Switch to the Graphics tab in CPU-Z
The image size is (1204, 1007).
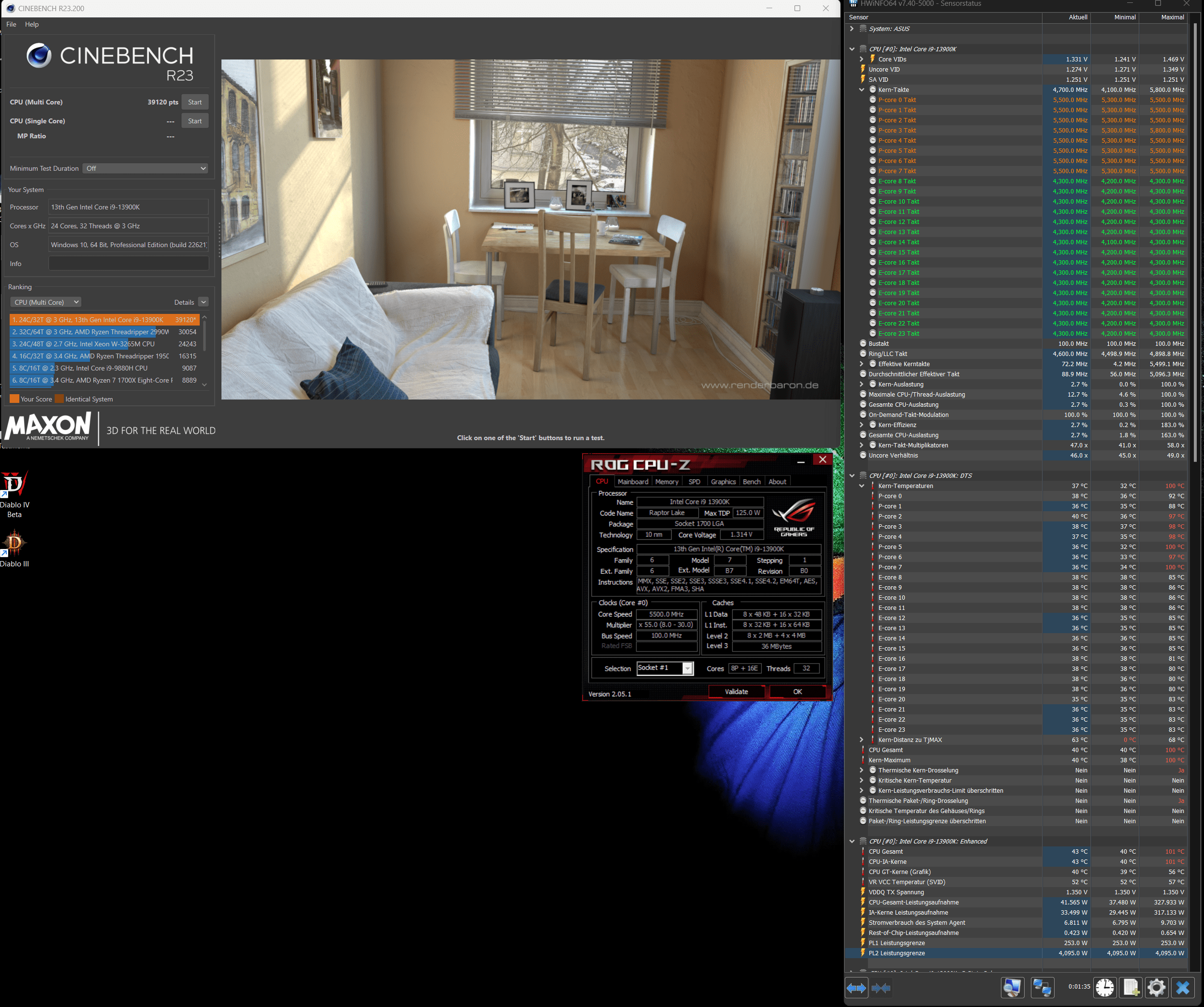pos(723,482)
